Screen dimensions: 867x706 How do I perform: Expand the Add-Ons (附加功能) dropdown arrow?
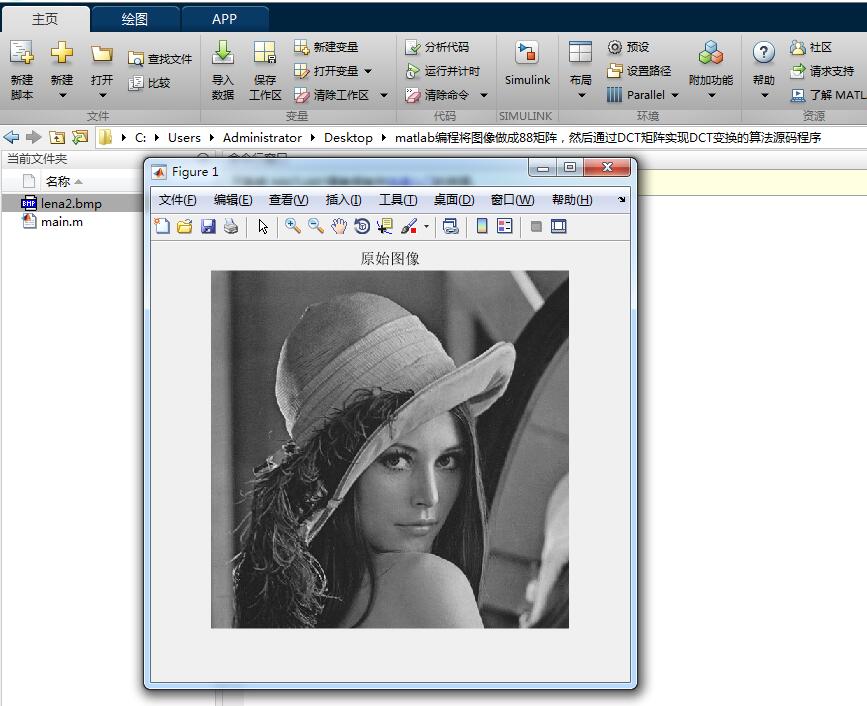712,95
